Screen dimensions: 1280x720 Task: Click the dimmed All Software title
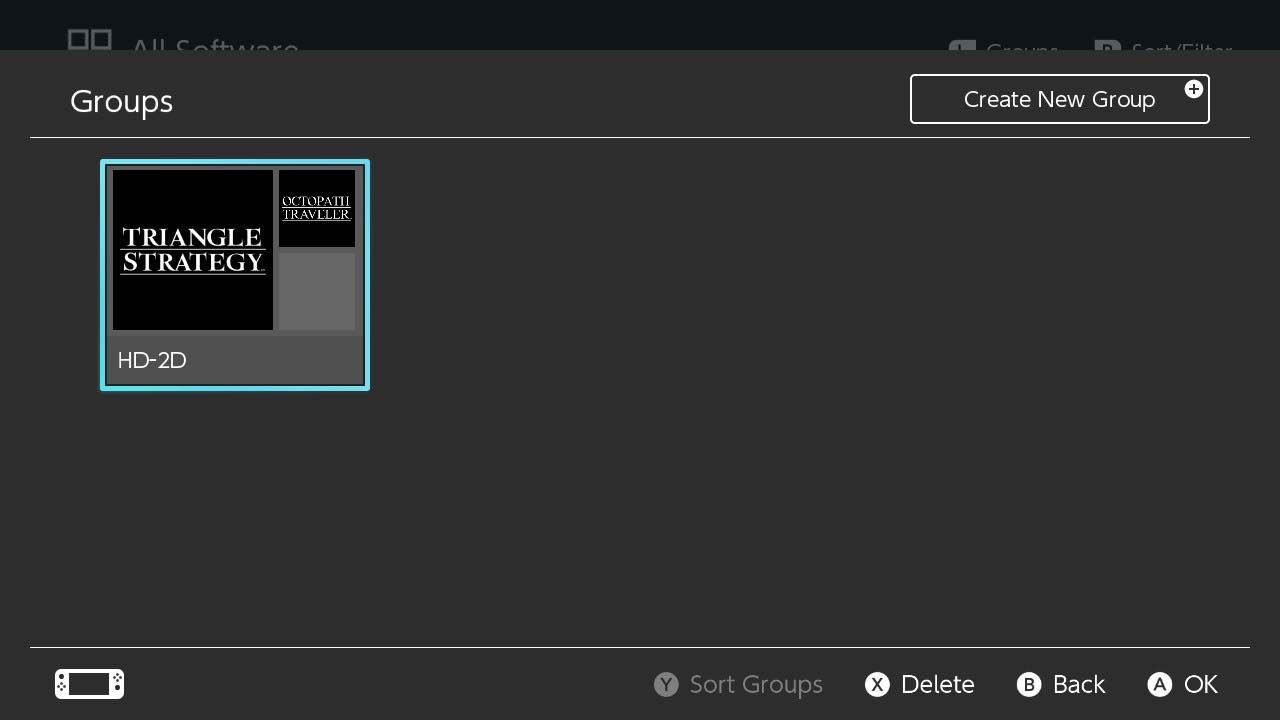click(x=214, y=46)
